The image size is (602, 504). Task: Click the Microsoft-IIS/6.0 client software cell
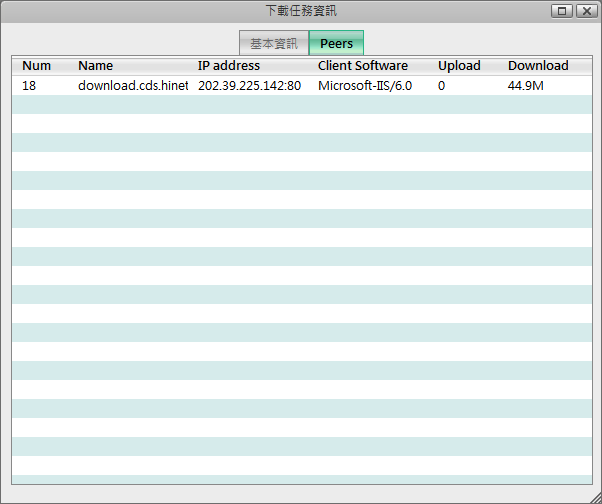point(365,86)
